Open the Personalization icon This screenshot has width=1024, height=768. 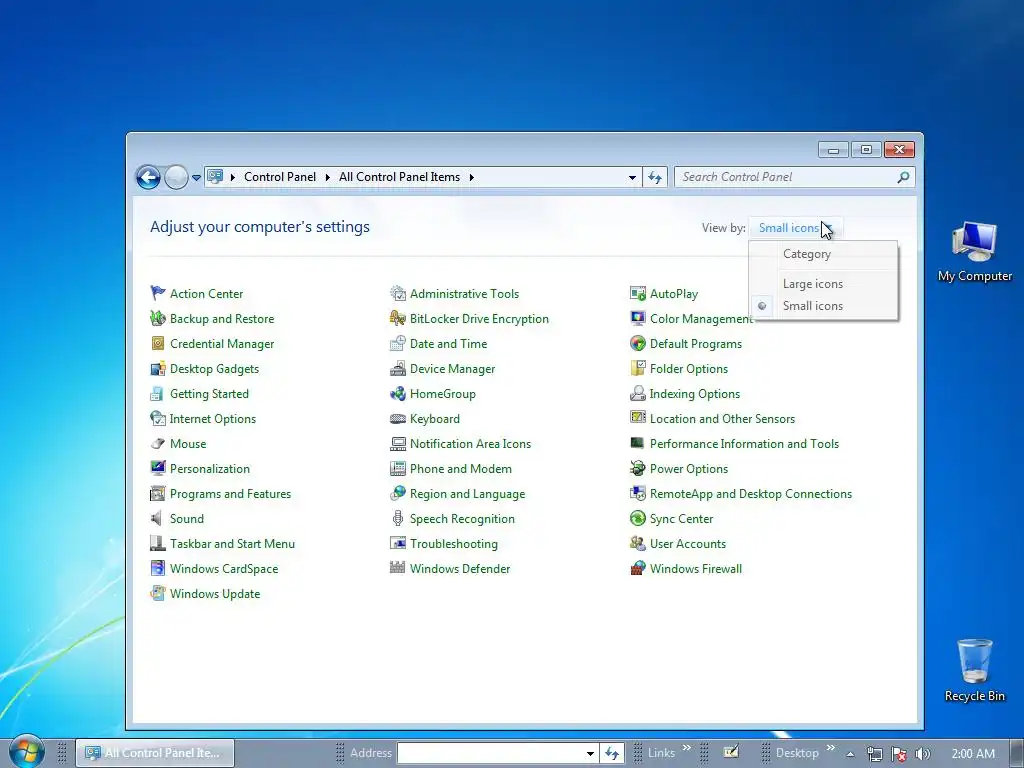pos(157,468)
